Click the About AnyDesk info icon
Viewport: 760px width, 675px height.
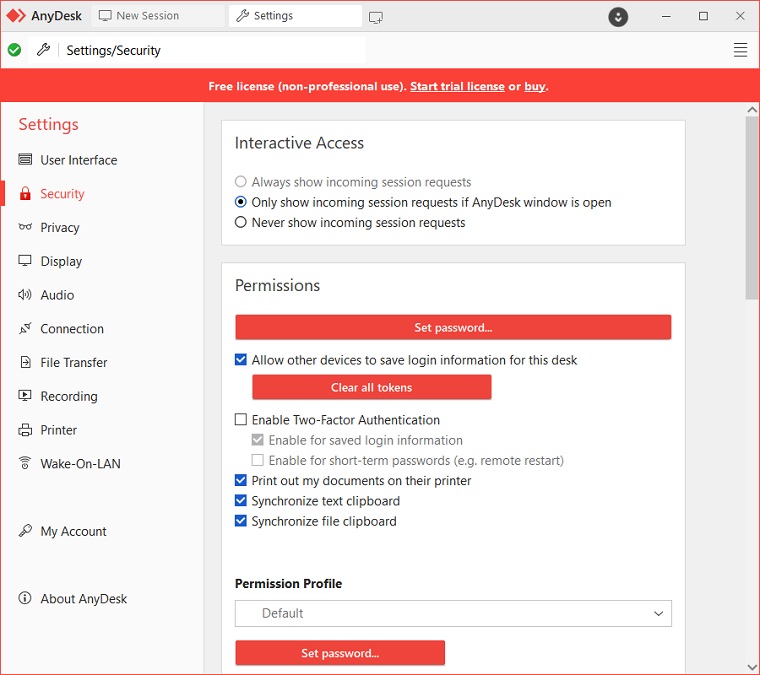25,598
